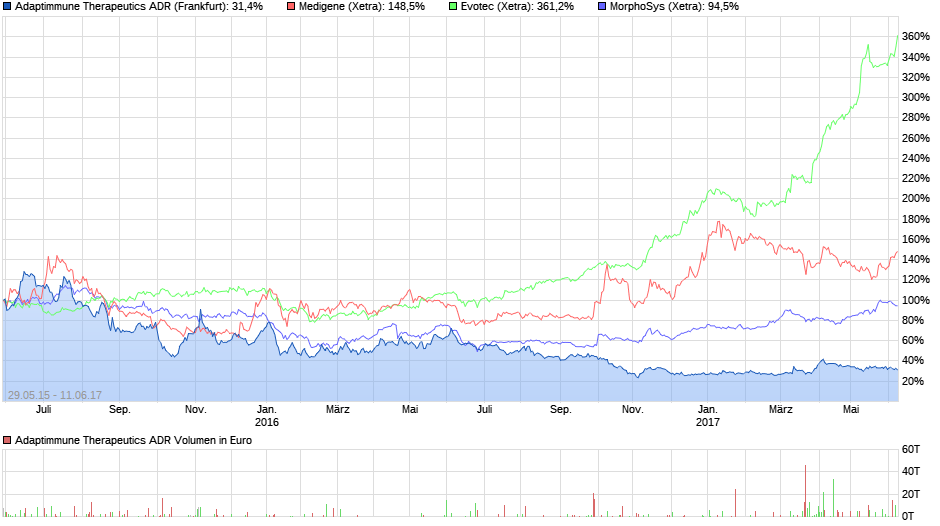
Task: Click the 60T volume axis label
Action: pyautogui.click(x=911, y=449)
